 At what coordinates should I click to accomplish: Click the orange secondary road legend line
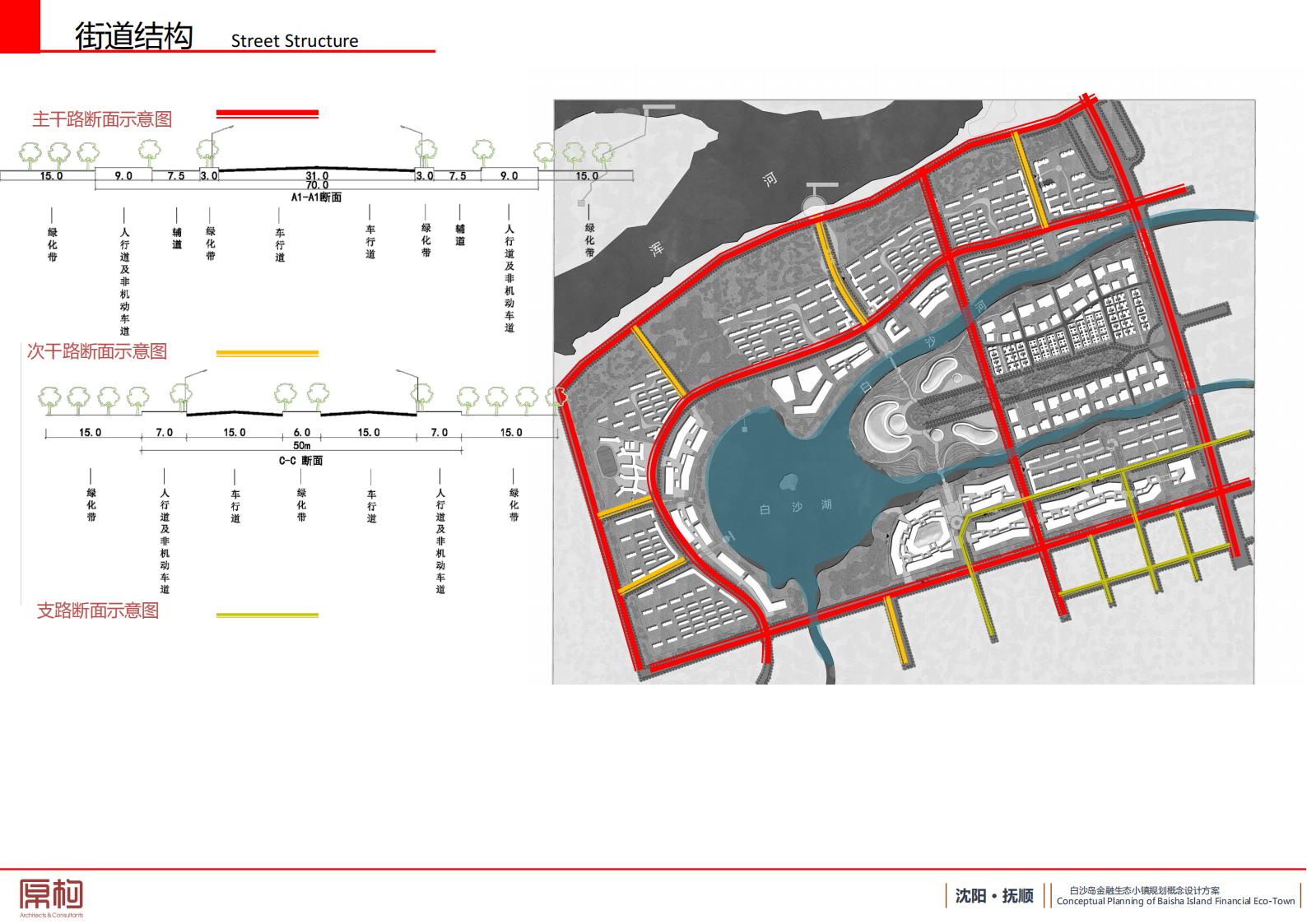pyautogui.click(x=267, y=354)
